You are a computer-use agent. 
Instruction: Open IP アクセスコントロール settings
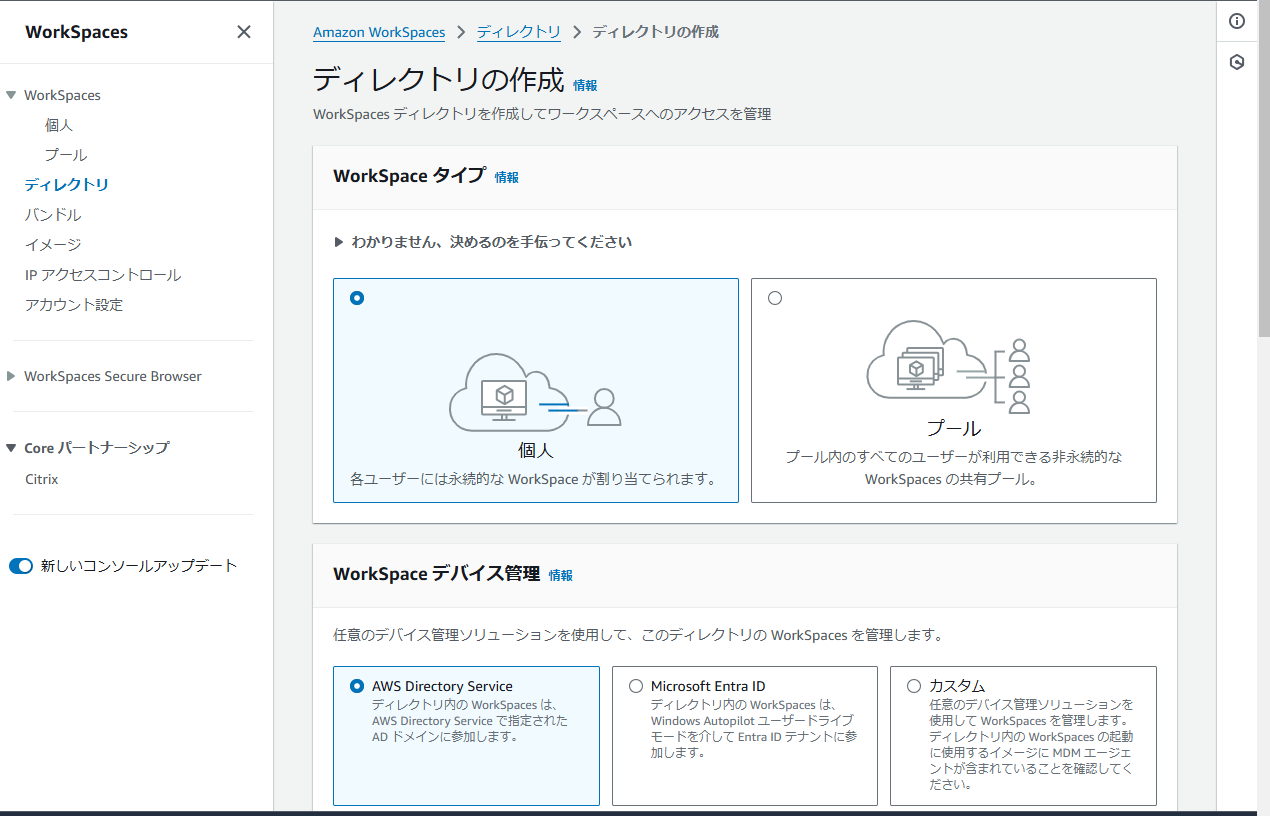pyautogui.click(x=101, y=274)
